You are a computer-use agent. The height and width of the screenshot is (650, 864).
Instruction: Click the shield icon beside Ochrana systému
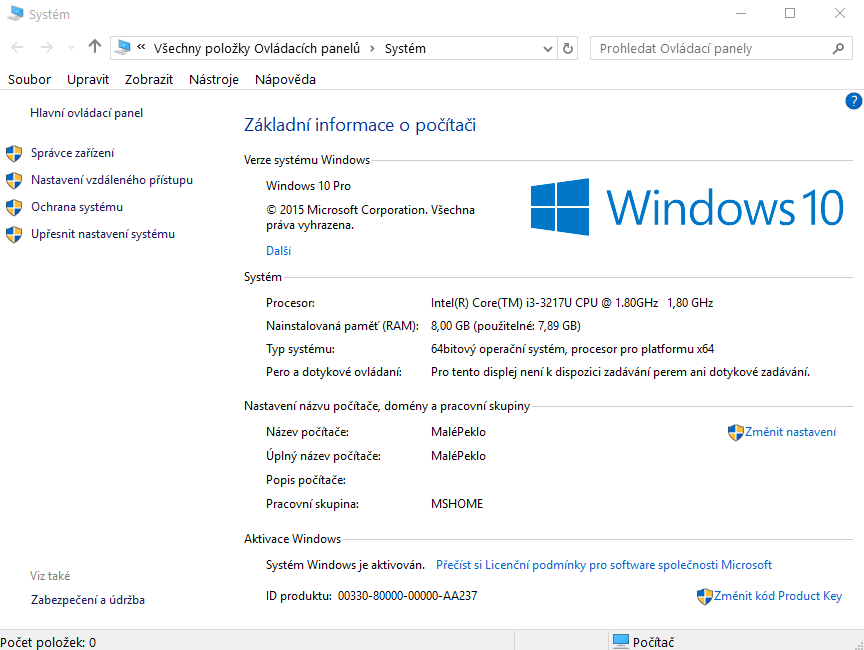tap(14, 207)
